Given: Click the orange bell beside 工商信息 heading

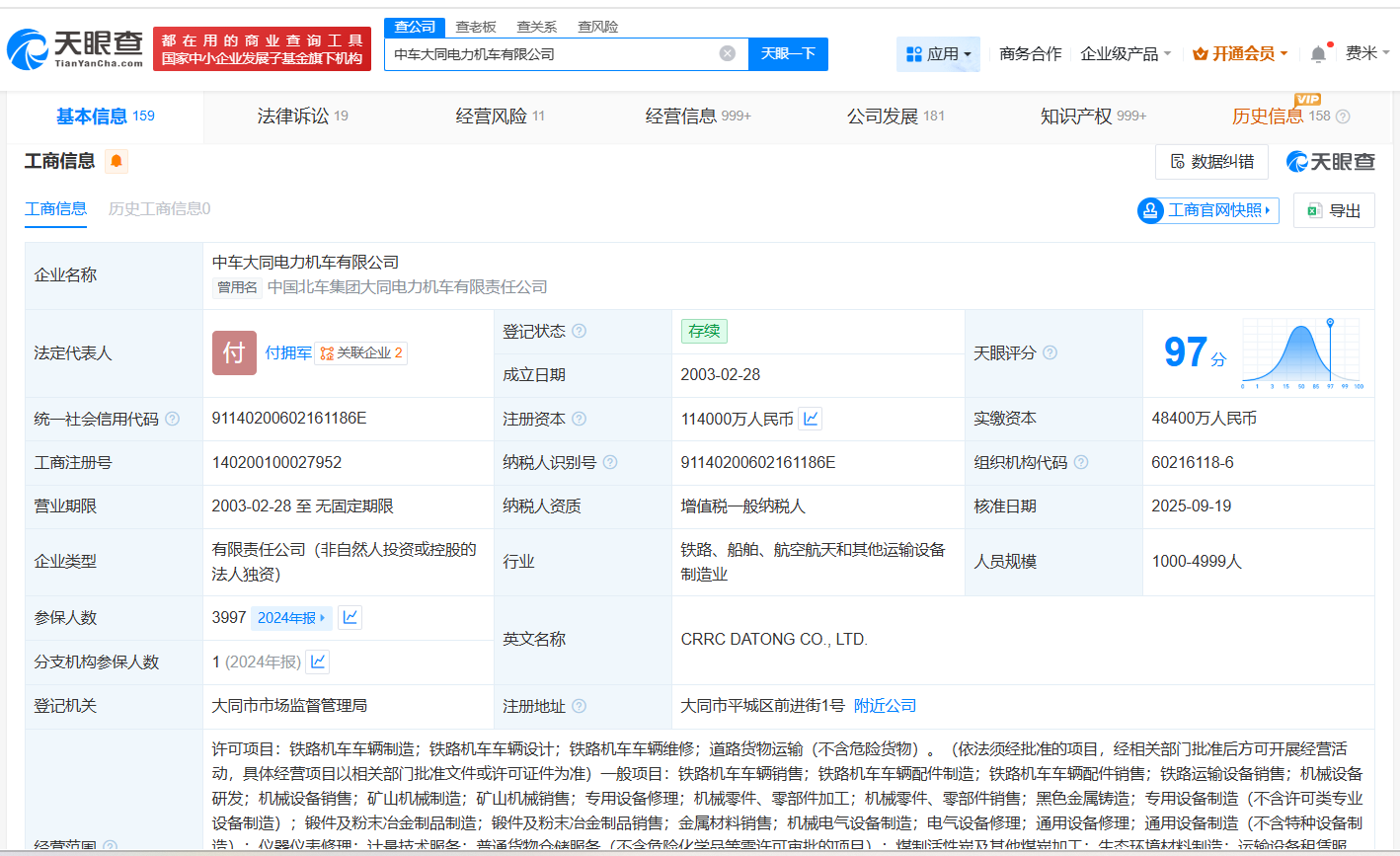Looking at the screenshot, I should point(117,160).
